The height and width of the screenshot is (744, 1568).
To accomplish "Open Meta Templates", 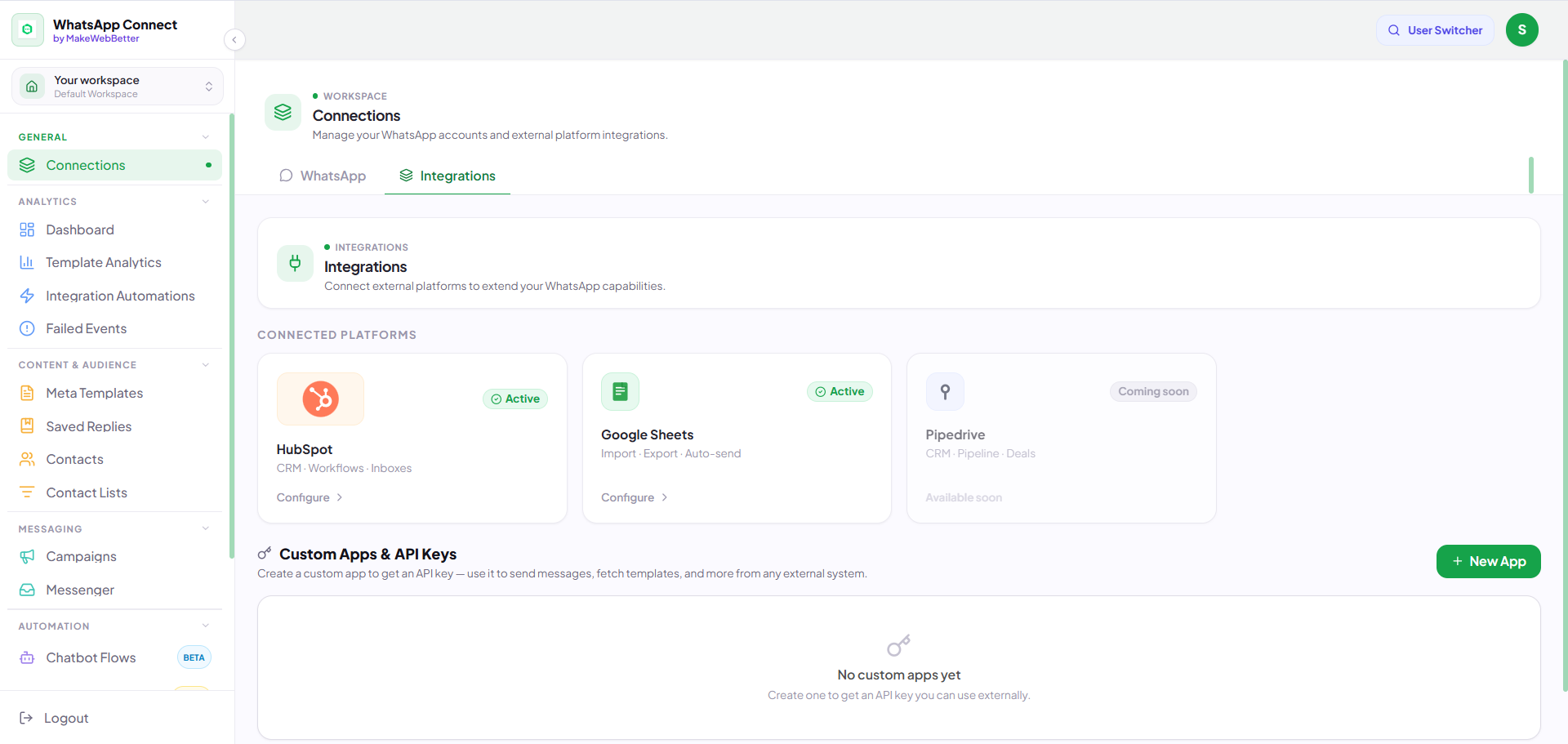I will (114, 393).
